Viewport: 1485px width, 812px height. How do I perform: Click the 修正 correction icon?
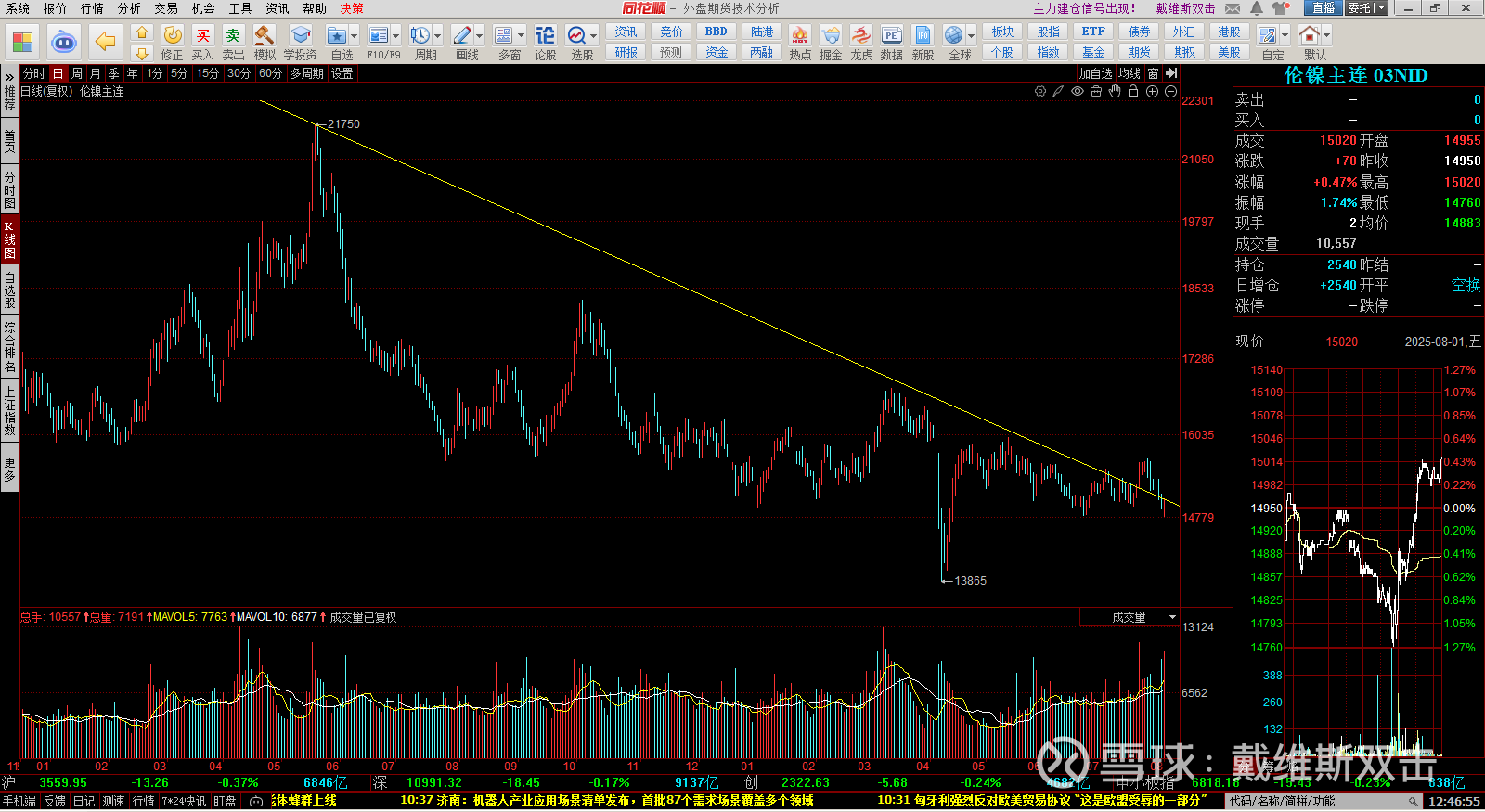(173, 42)
